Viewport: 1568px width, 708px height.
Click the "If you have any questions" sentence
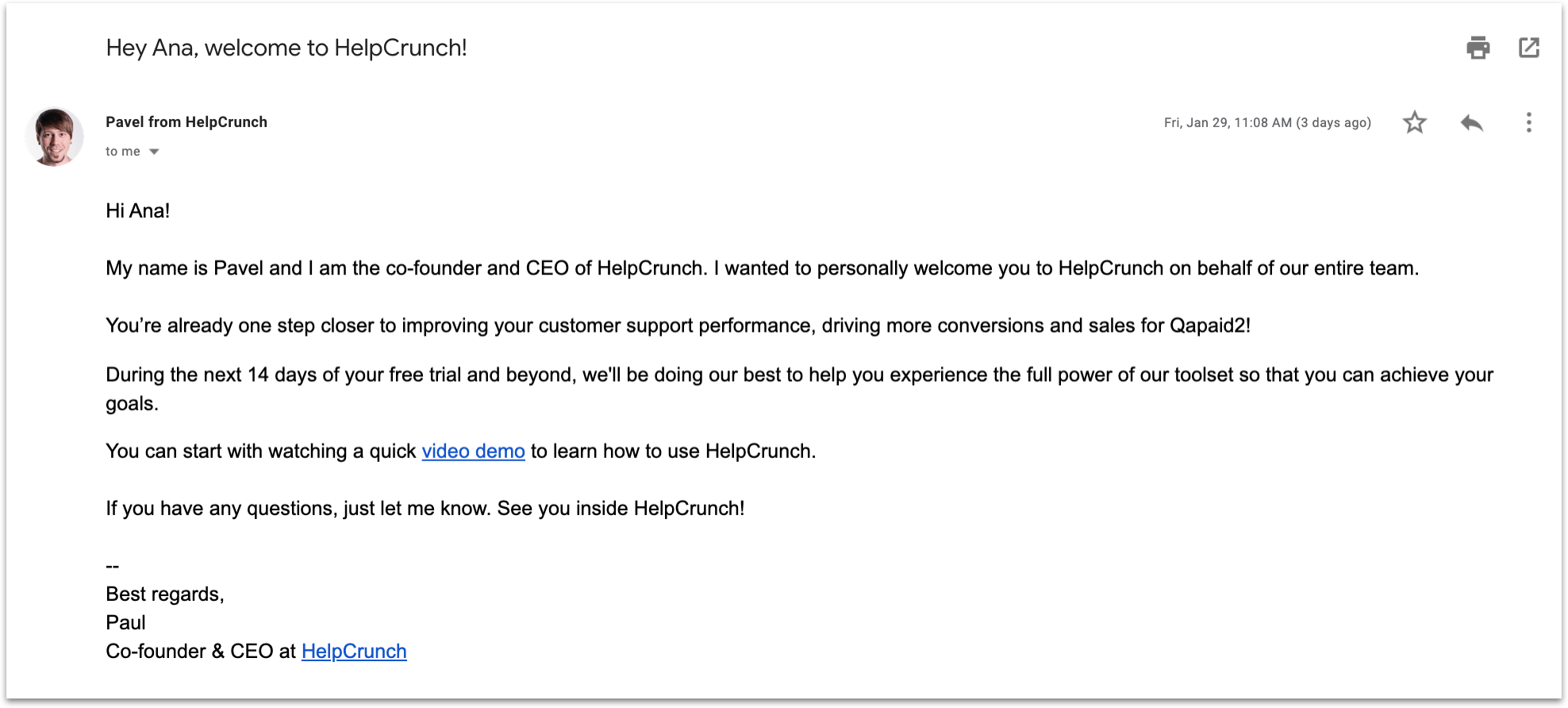[x=425, y=508]
